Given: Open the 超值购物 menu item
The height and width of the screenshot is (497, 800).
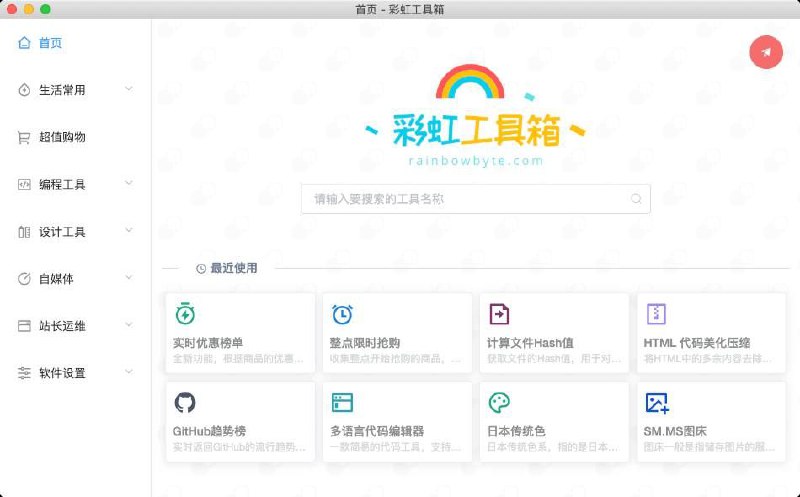Looking at the screenshot, I should 62,137.
